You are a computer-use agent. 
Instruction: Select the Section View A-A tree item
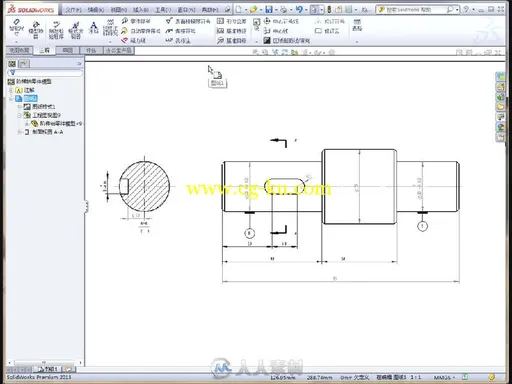click(x=43, y=132)
